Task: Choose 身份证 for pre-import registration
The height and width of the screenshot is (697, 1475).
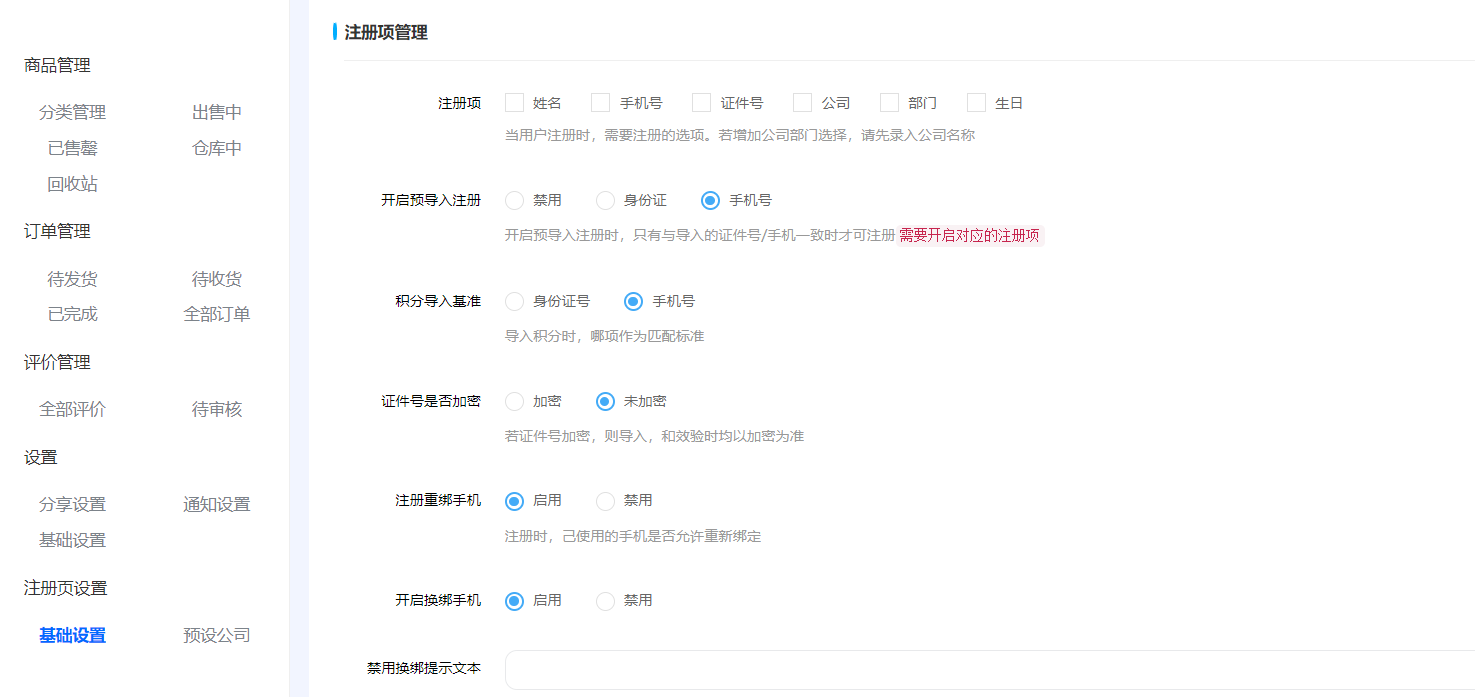Action: click(605, 200)
